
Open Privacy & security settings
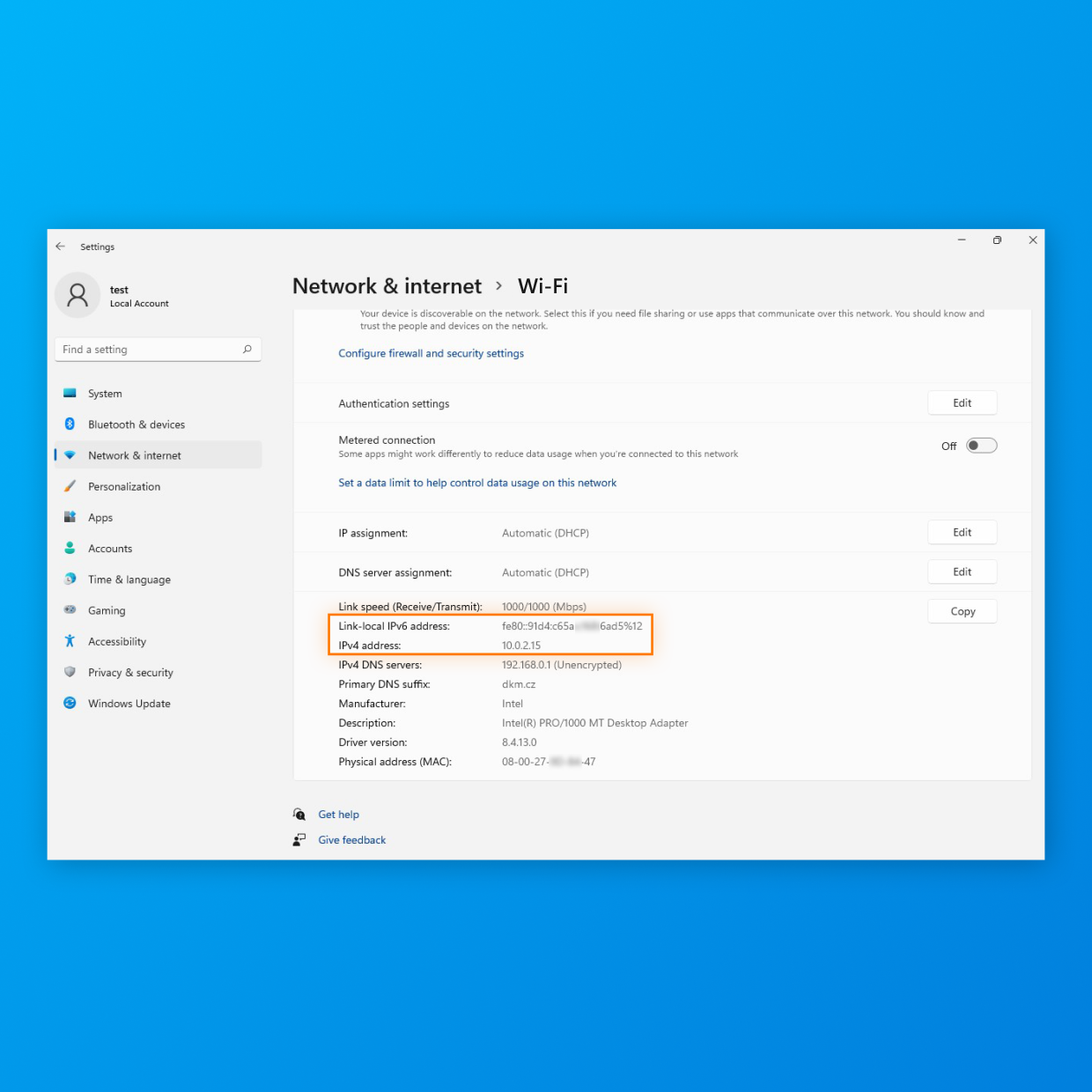(130, 673)
